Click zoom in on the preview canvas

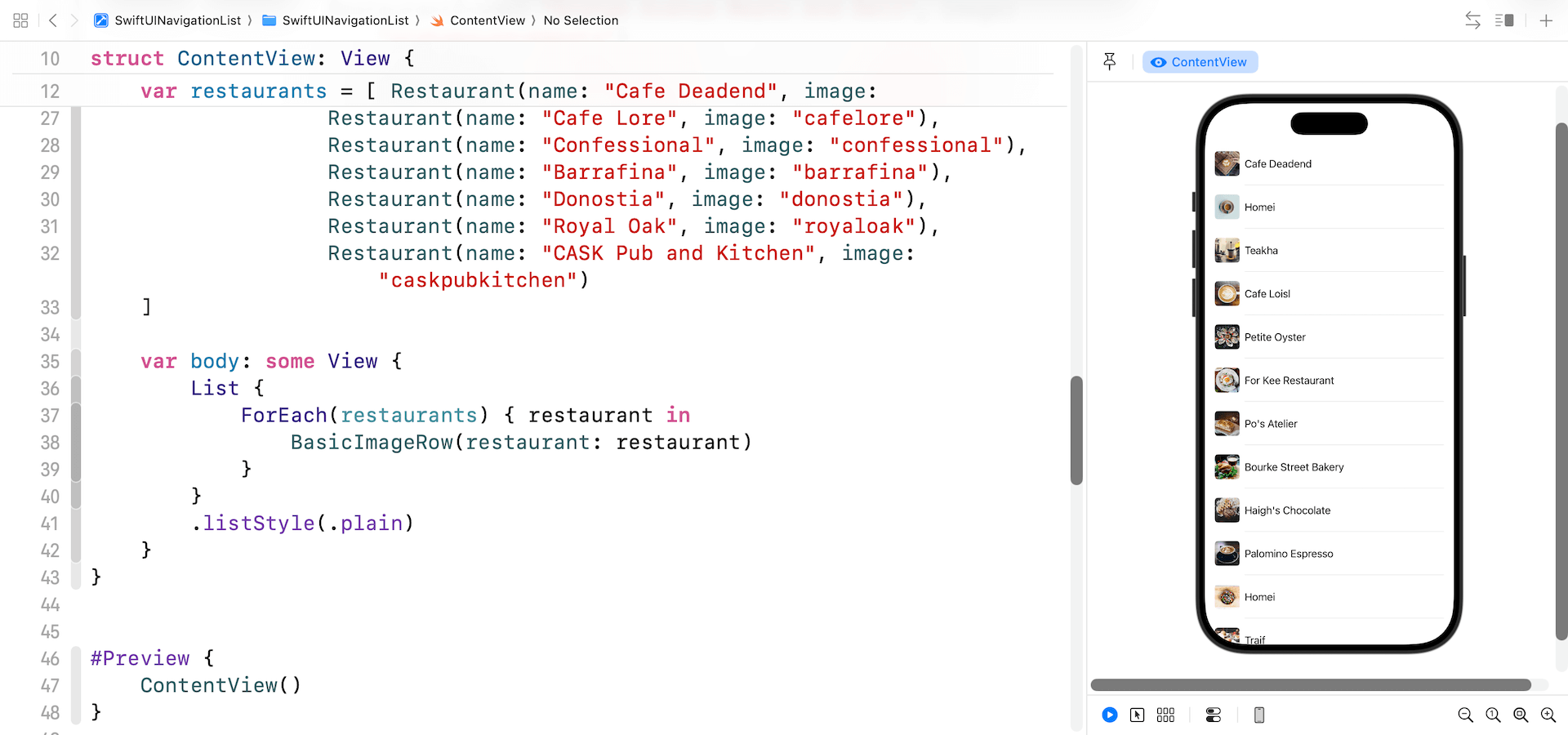[x=1548, y=715]
